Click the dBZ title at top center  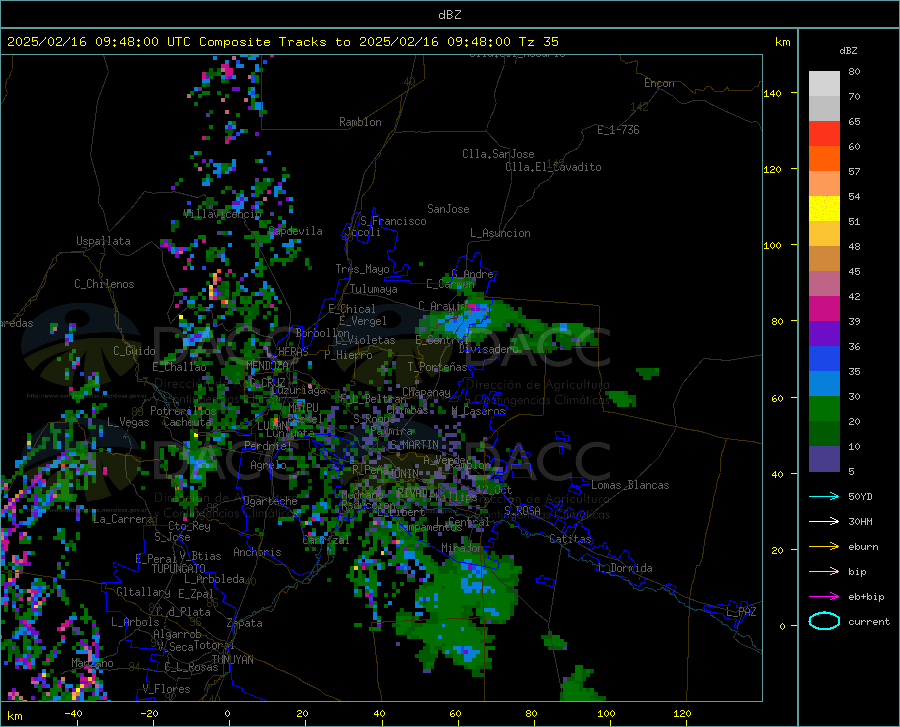point(449,15)
